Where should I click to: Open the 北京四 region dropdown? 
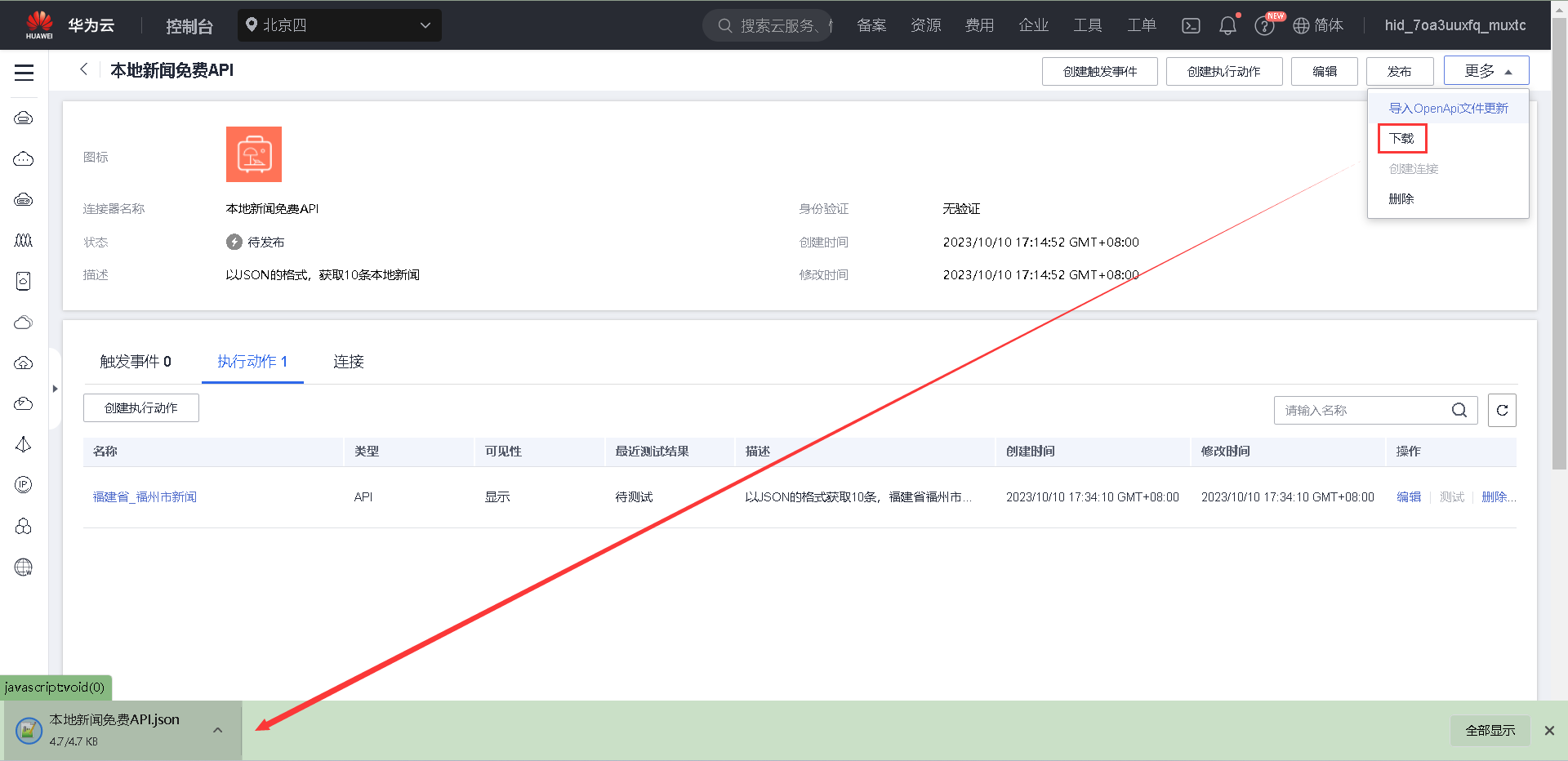pos(340,25)
